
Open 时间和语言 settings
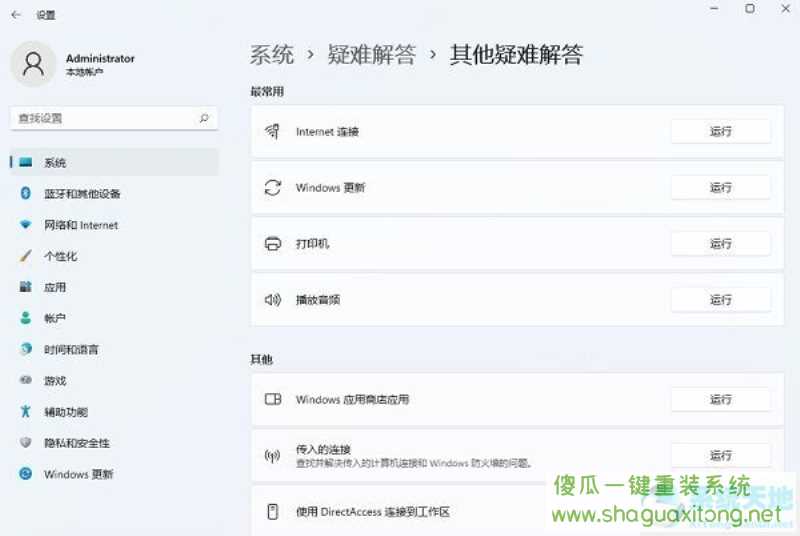click(114, 349)
